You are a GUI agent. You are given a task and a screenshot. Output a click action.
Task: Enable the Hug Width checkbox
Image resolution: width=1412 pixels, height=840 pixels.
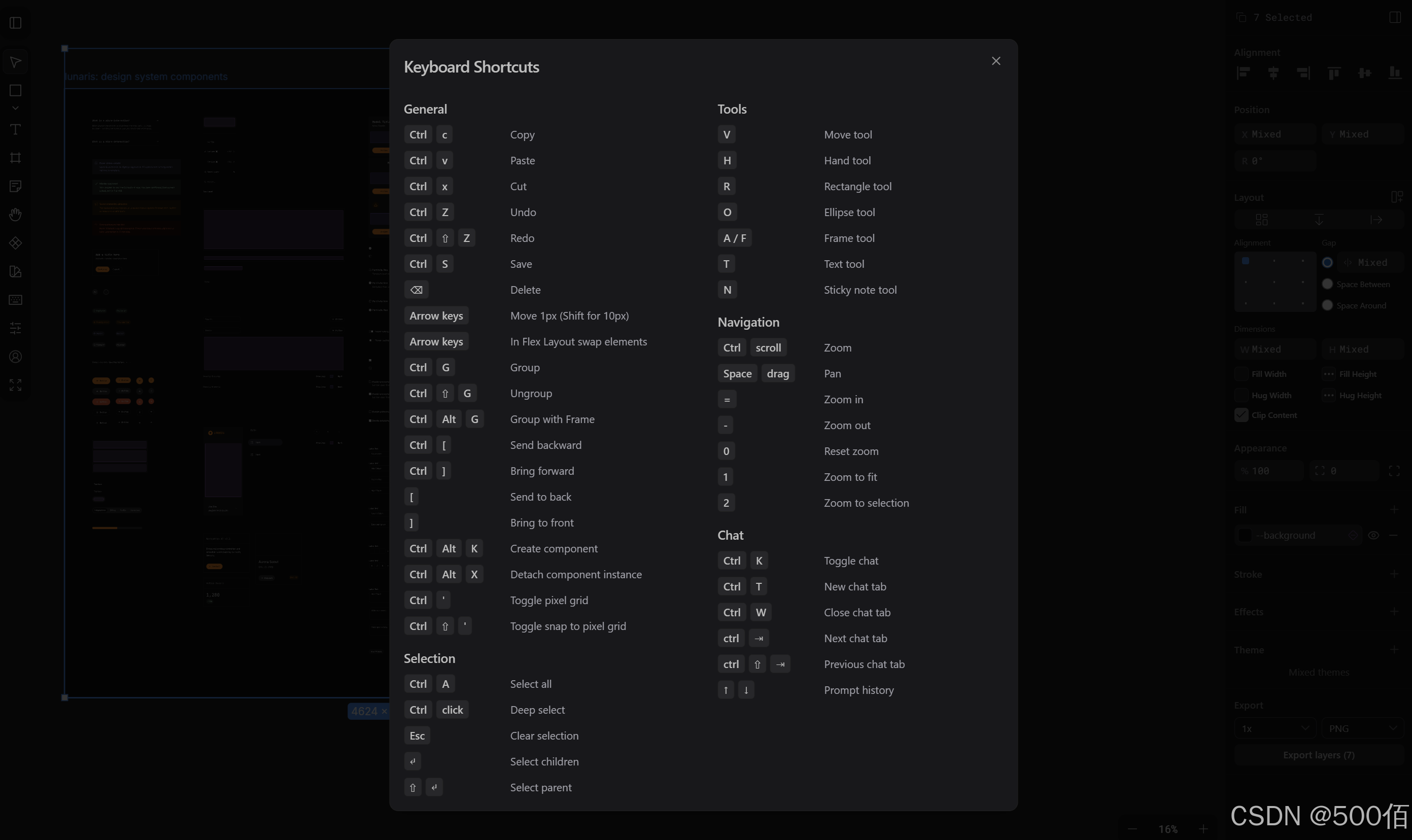coord(1241,396)
